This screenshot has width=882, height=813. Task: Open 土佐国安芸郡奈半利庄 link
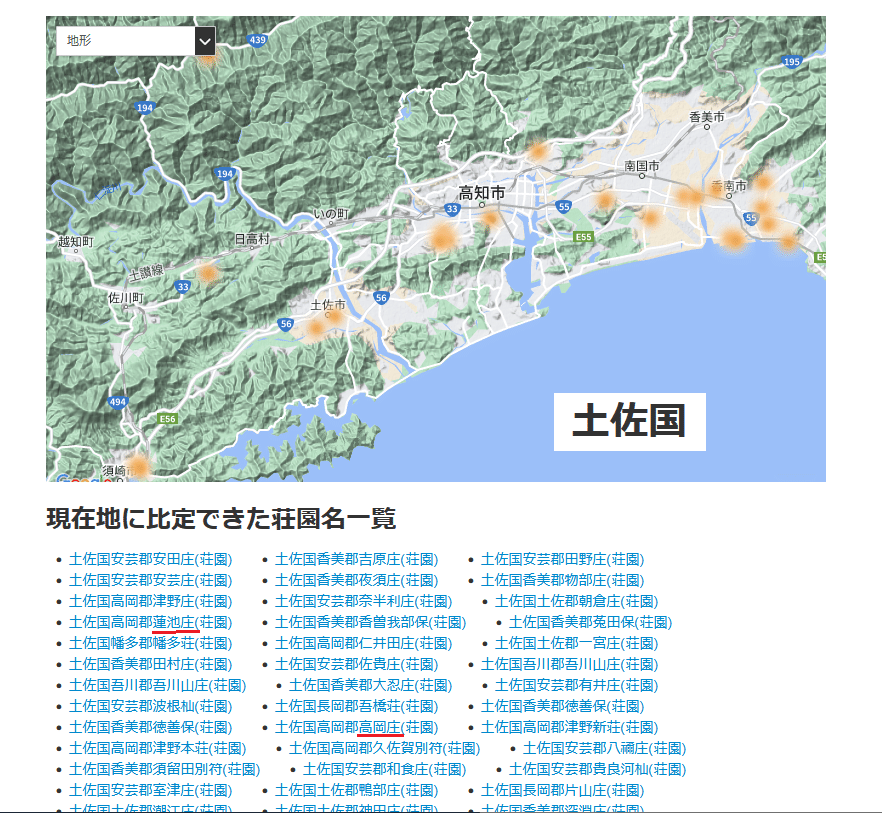tap(363, 601)
